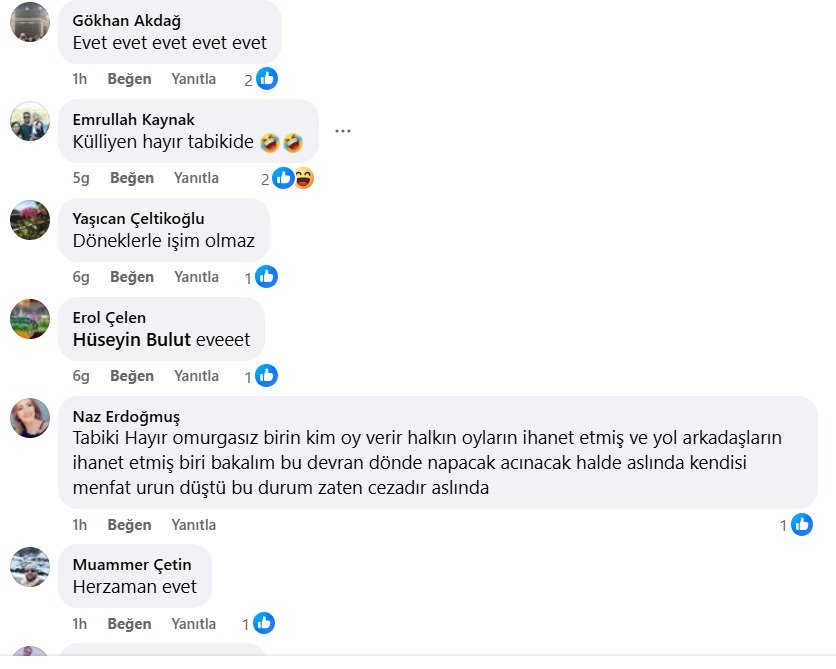Click the 5g timestamp on Emrullah Kaynak's comment
The height and width of the screenshot is (669, 836).
81,178
